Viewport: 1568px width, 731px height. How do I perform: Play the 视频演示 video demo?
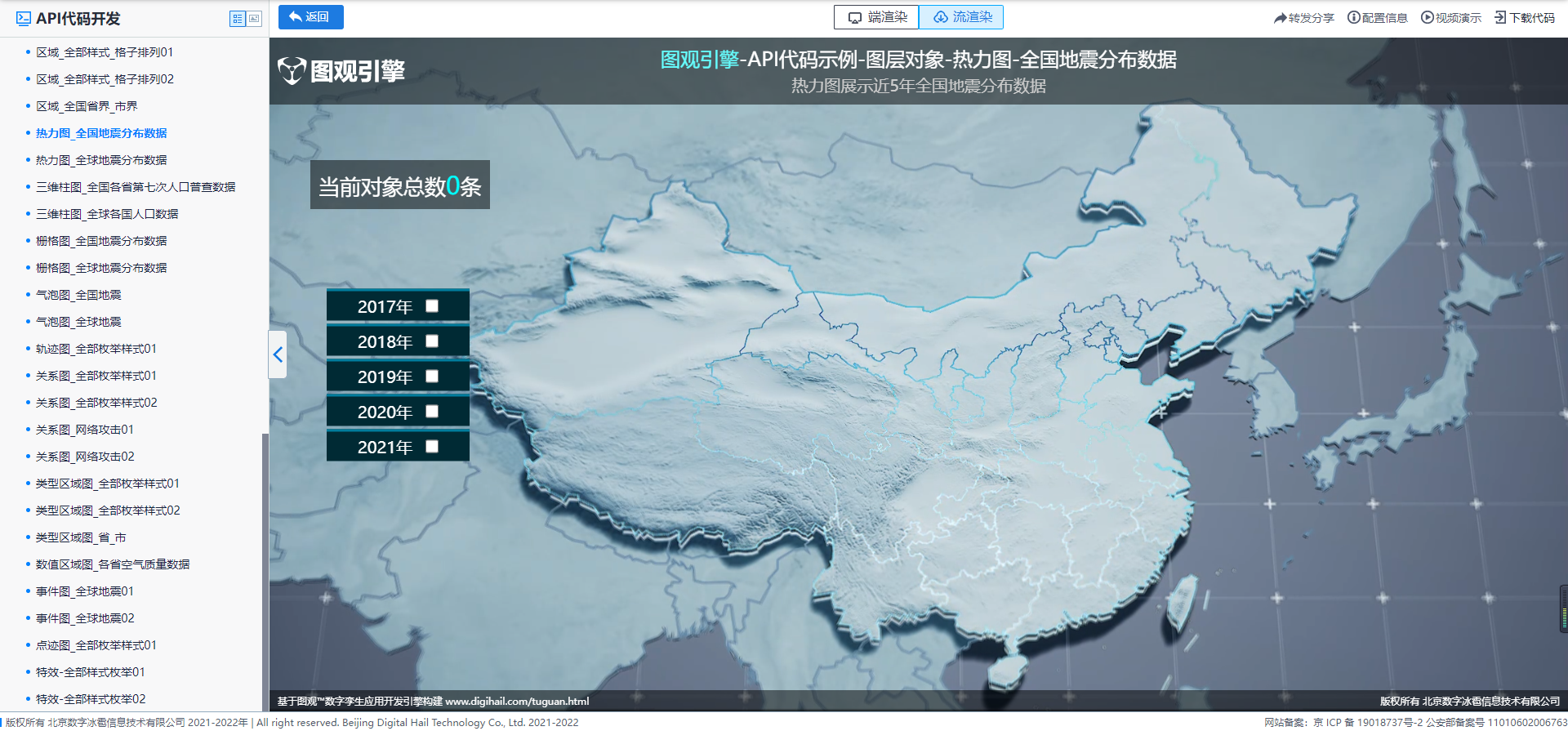(1450, 18)
